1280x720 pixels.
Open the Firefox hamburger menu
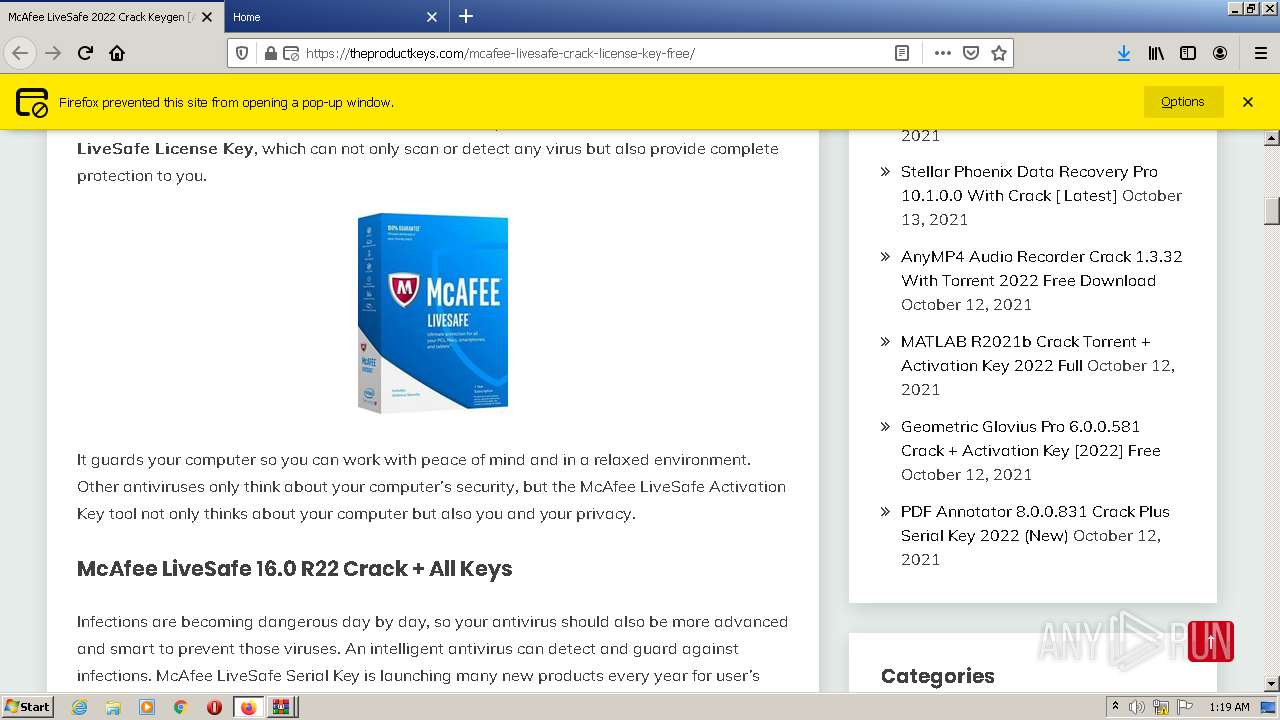(x=1260, y=53)
